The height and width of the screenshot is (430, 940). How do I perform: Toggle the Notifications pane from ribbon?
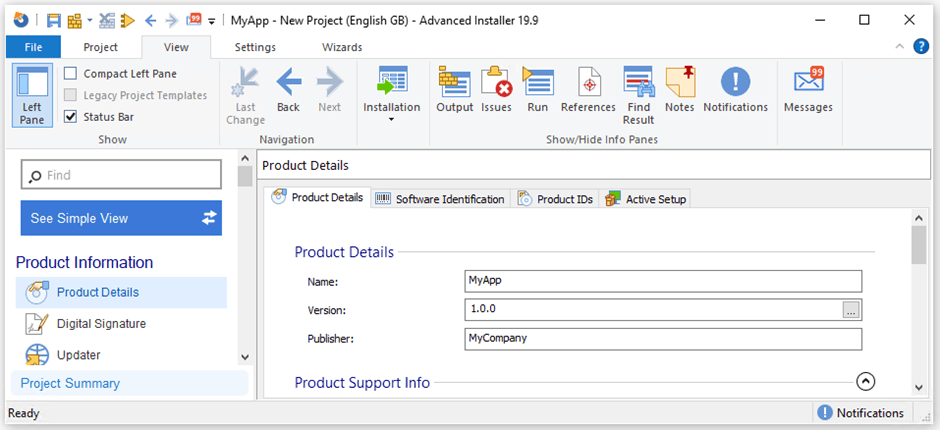click(736, 90)
